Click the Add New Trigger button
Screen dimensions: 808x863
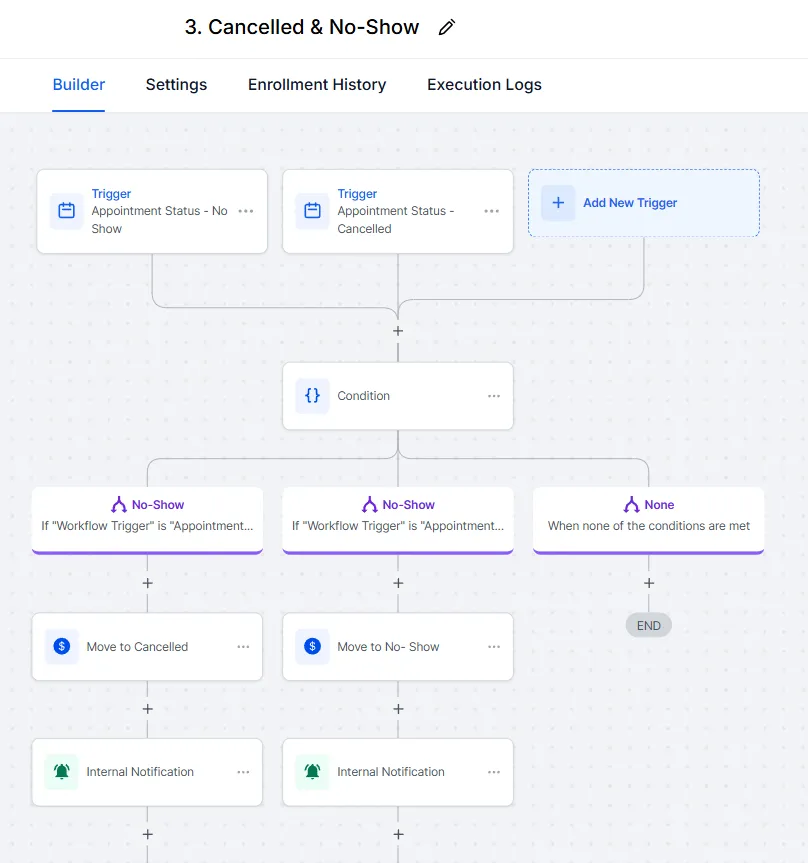tap(630, 203)
